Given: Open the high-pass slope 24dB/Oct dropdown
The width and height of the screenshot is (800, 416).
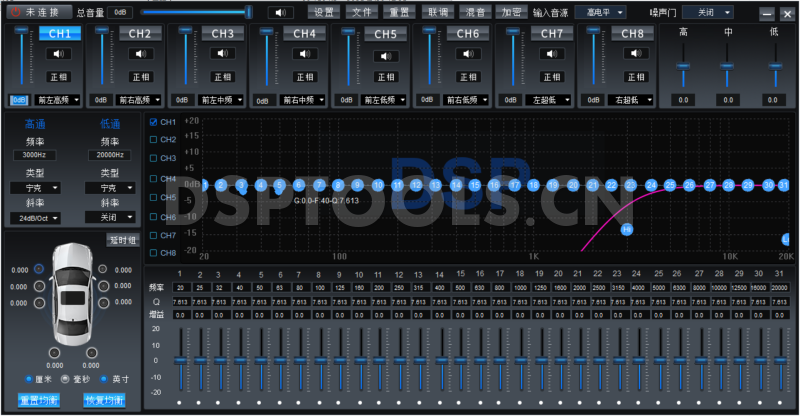Looking at the screenshot, I should pos(36,217).
